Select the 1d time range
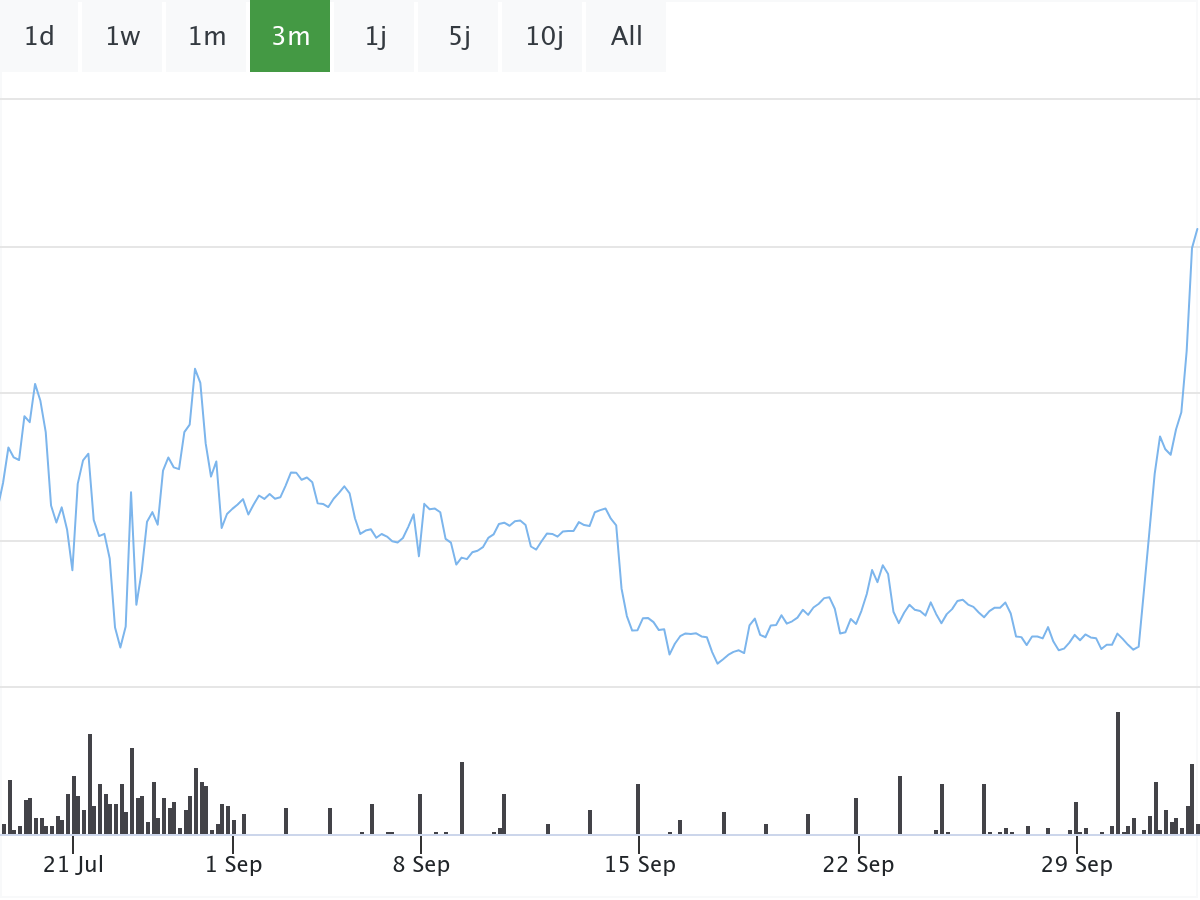This screenshot has width=1200, height=900. coord(39,37)
